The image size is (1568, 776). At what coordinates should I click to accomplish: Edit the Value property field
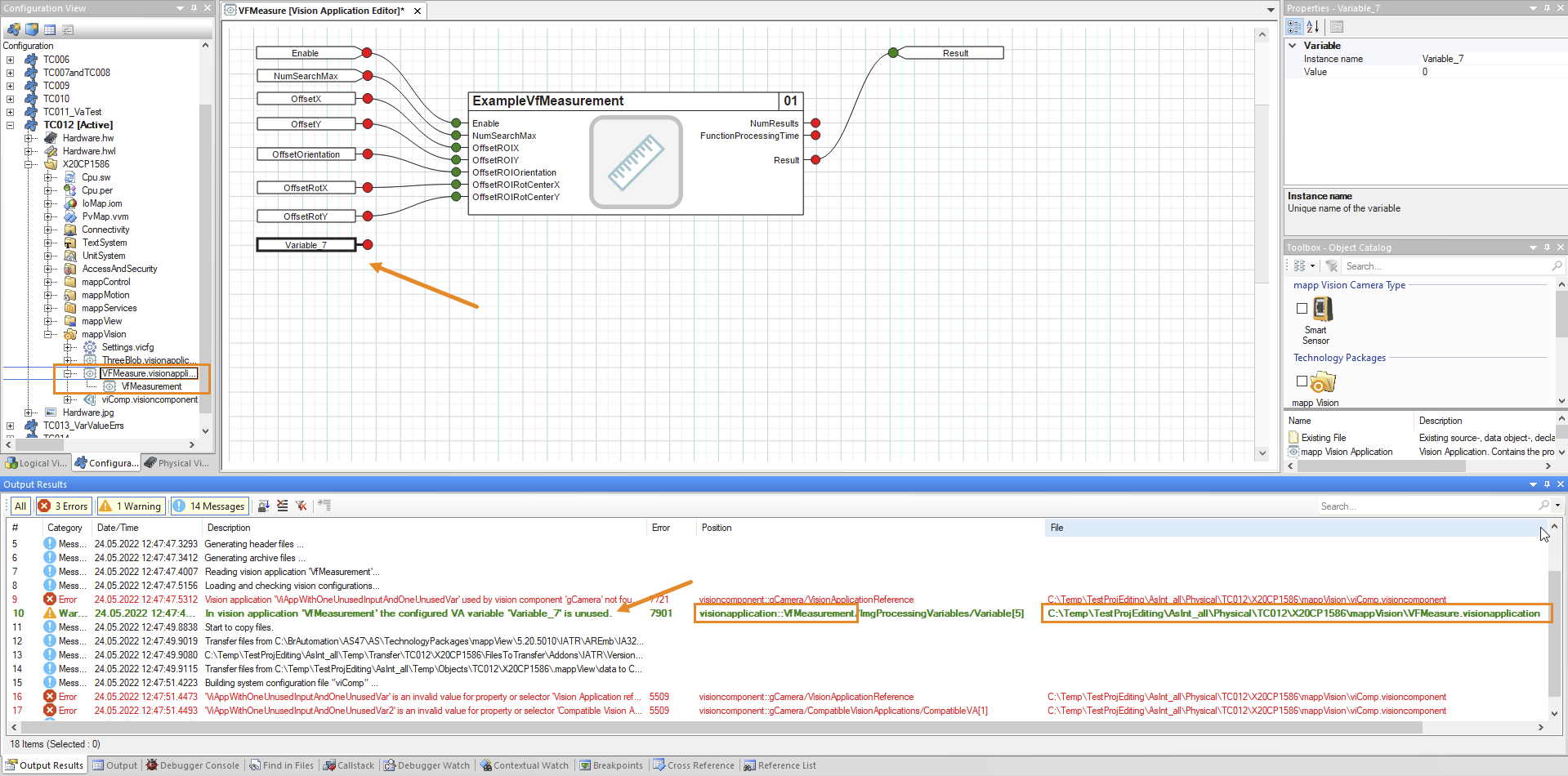tap(1494, 72)
